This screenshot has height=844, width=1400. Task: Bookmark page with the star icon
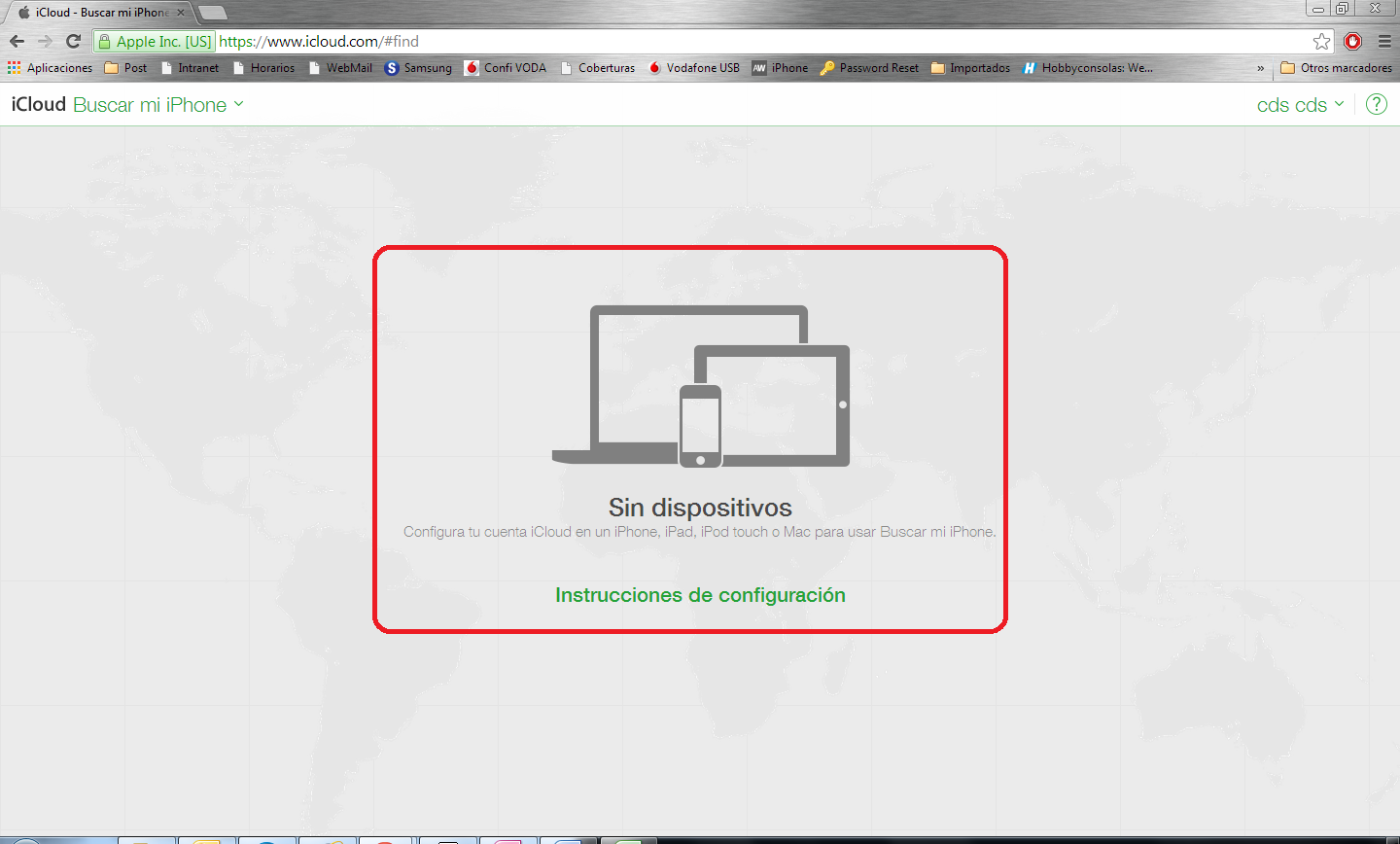1321,41
